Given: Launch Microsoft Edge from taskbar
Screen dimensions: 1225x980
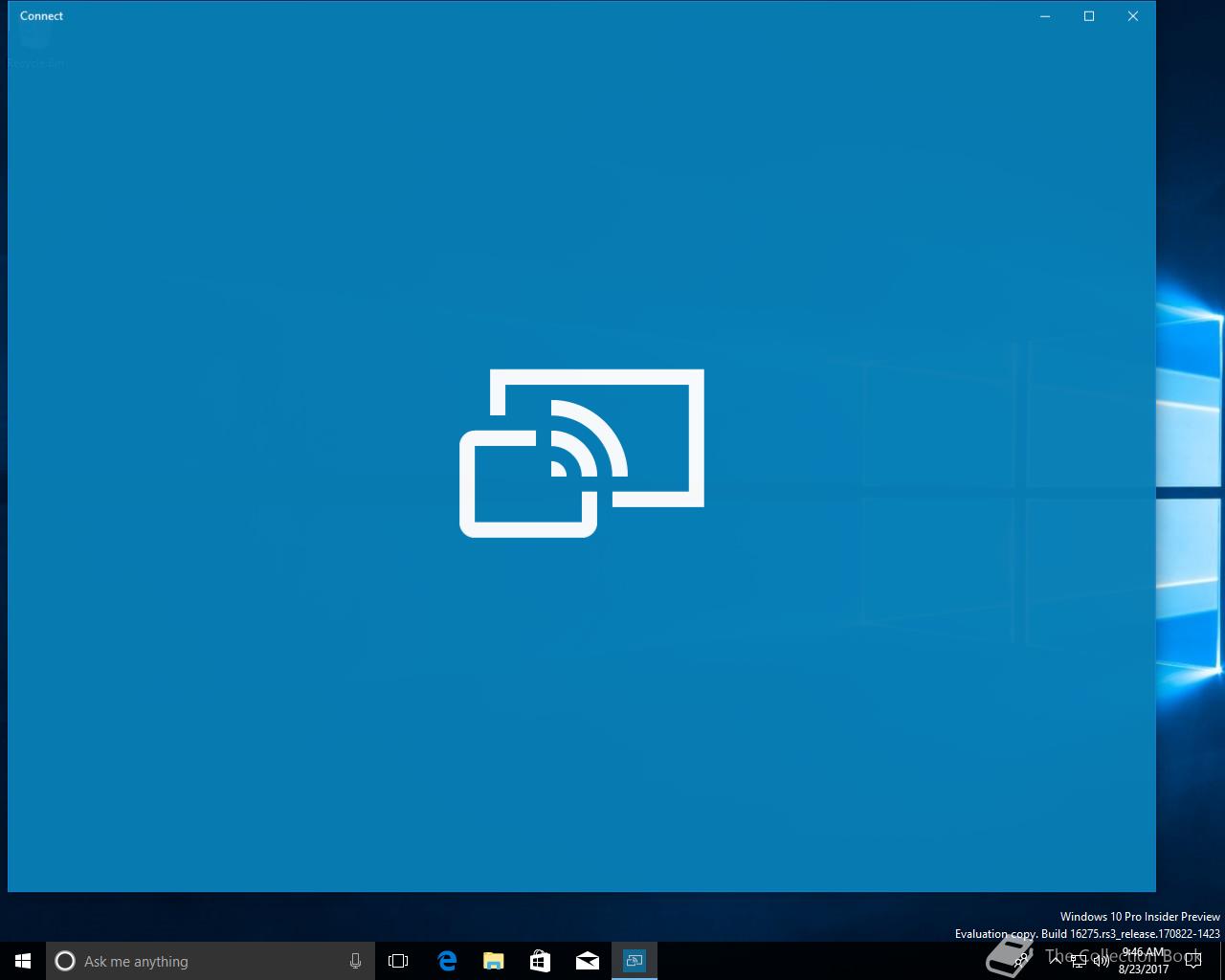Looking at the screenshot, I should 447,961.
